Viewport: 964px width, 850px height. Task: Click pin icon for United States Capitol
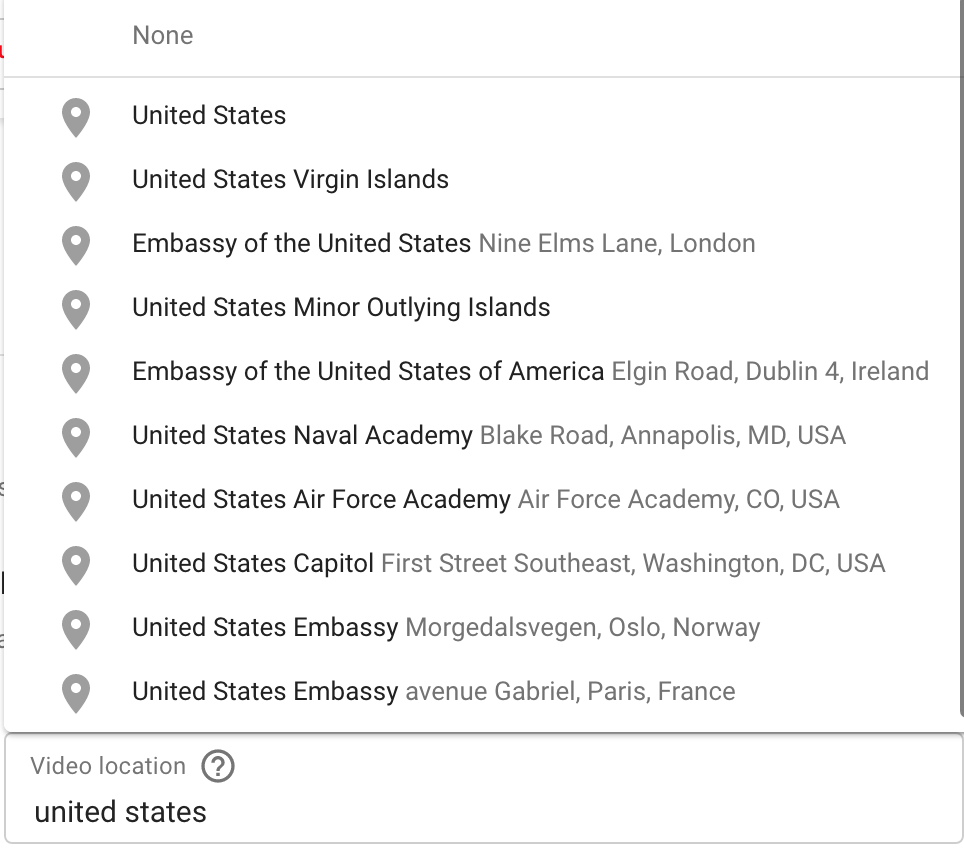click(x=76, y=565)
